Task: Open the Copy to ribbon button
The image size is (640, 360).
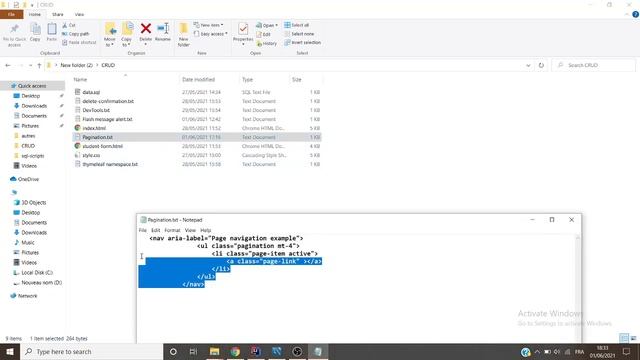Action: (x=127, y=35)
